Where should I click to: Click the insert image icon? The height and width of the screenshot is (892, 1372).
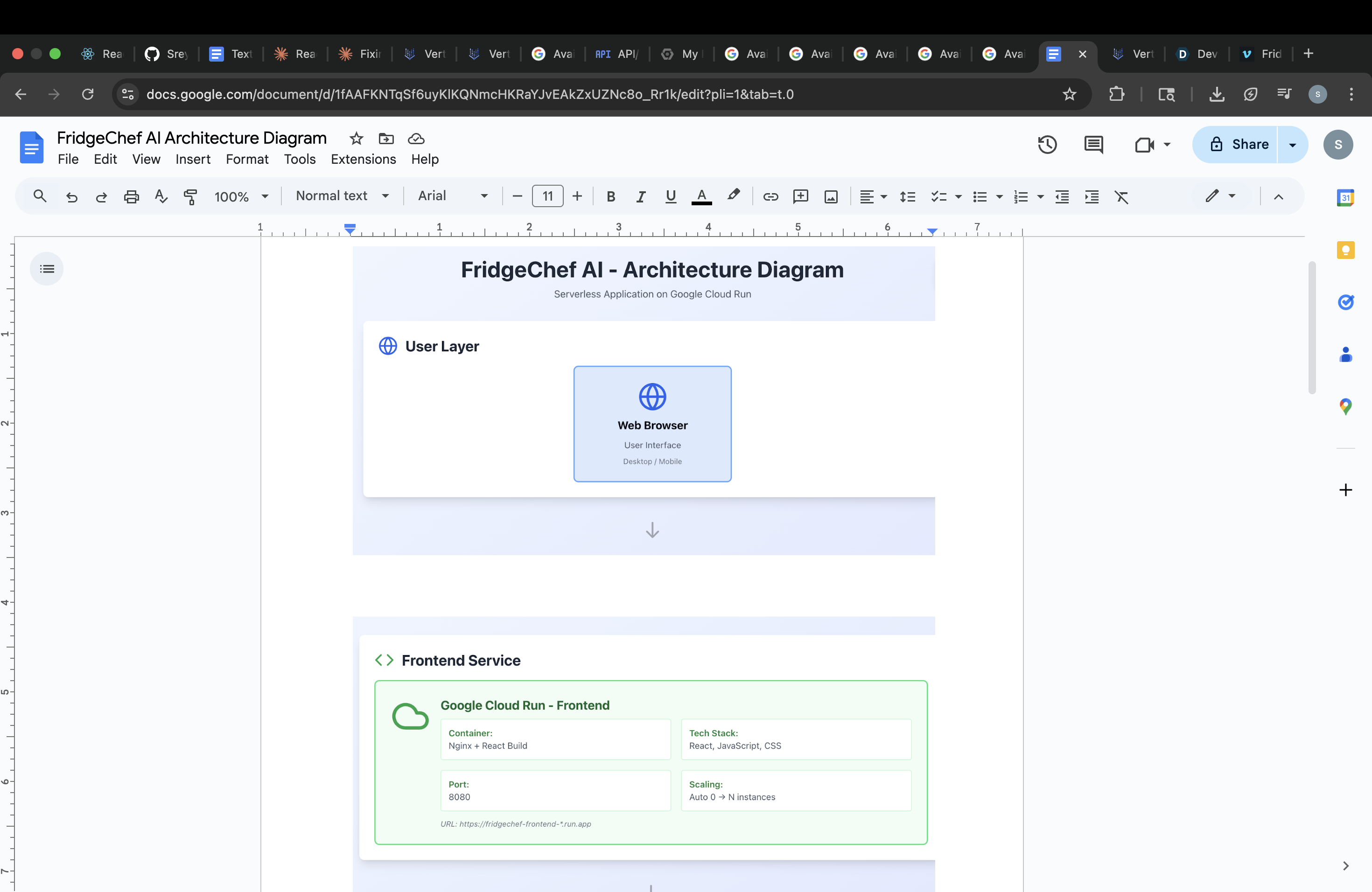pyautogui.click(x=831, y=196)
